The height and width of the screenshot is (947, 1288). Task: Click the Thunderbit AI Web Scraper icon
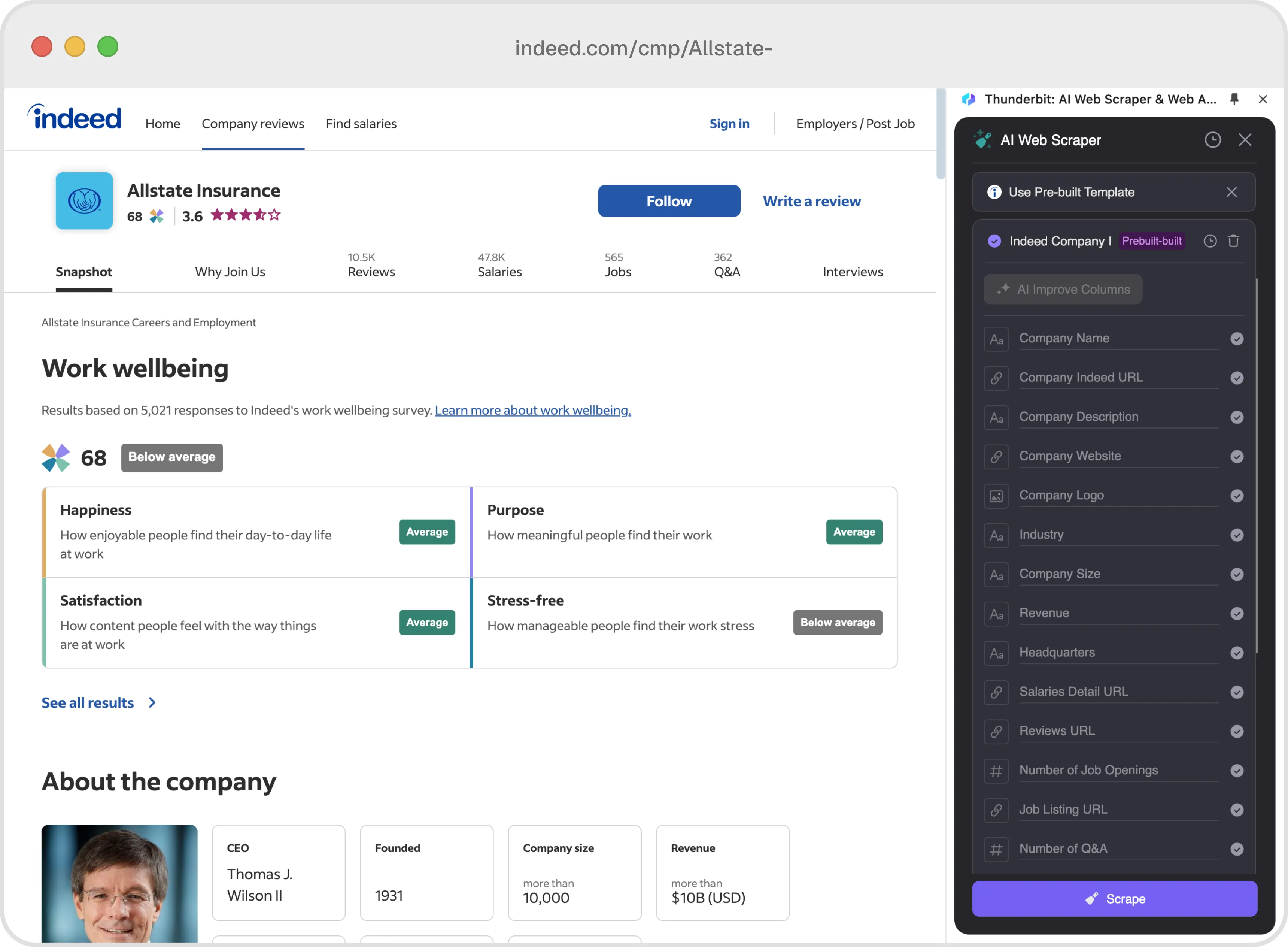click(x=968, y=99)
